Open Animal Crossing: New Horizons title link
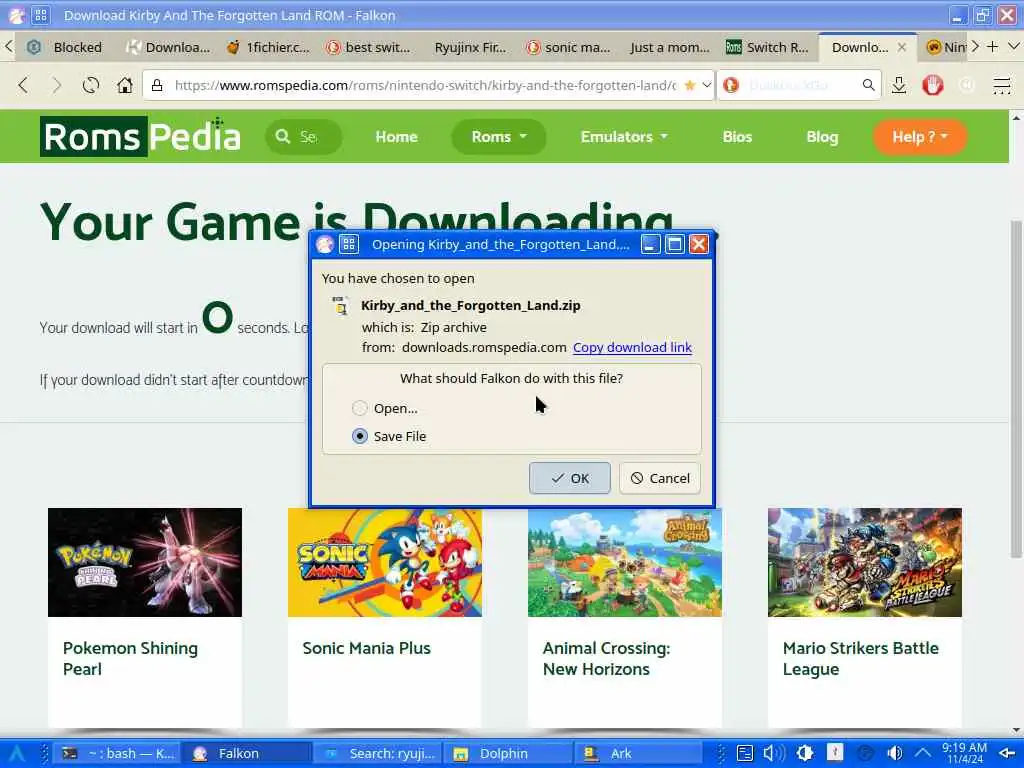Viewport: 1024px width, 768px height. pyautogui.click(x=606, y=658)
